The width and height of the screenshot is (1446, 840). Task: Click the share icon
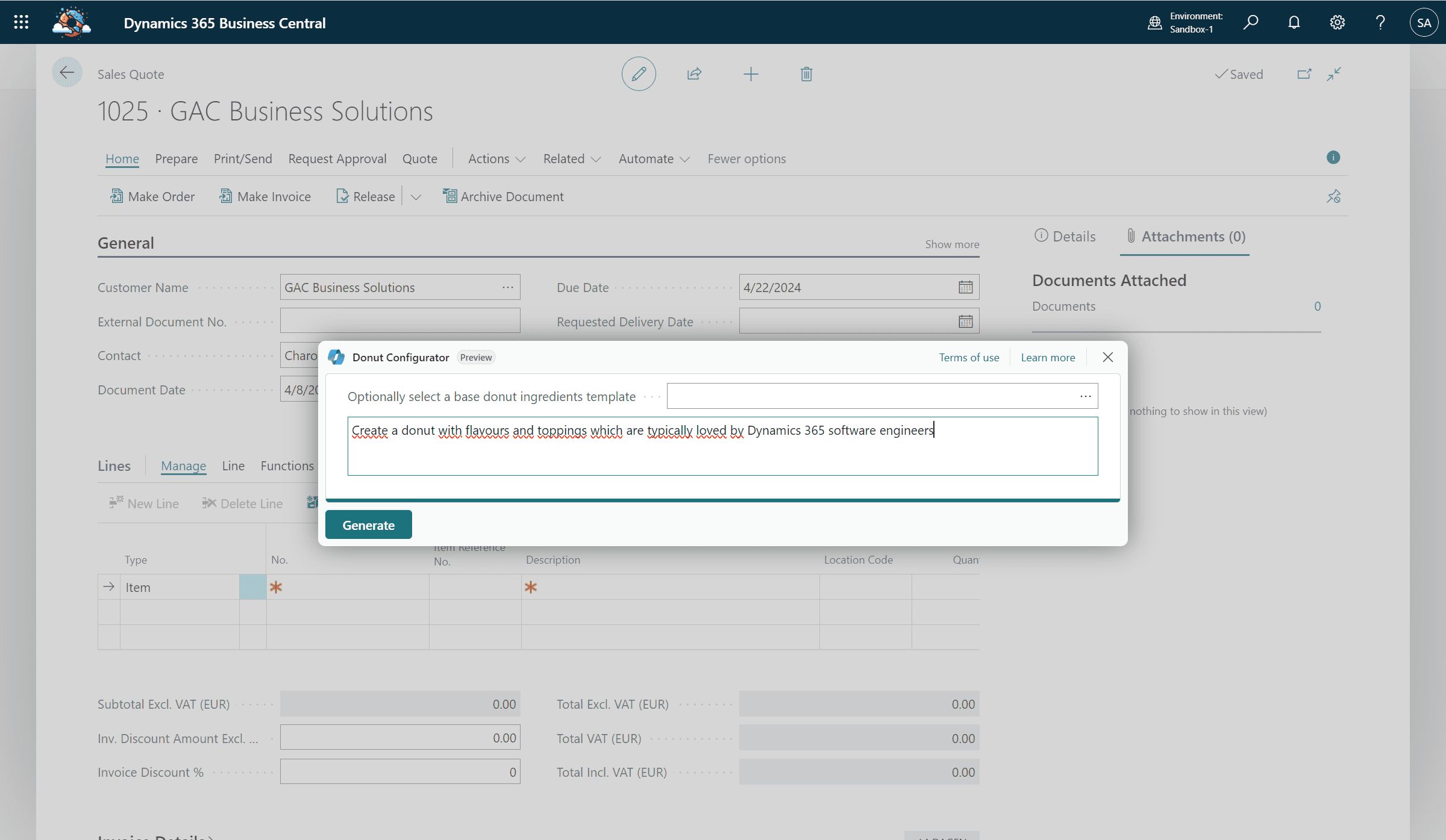point(694,74)
